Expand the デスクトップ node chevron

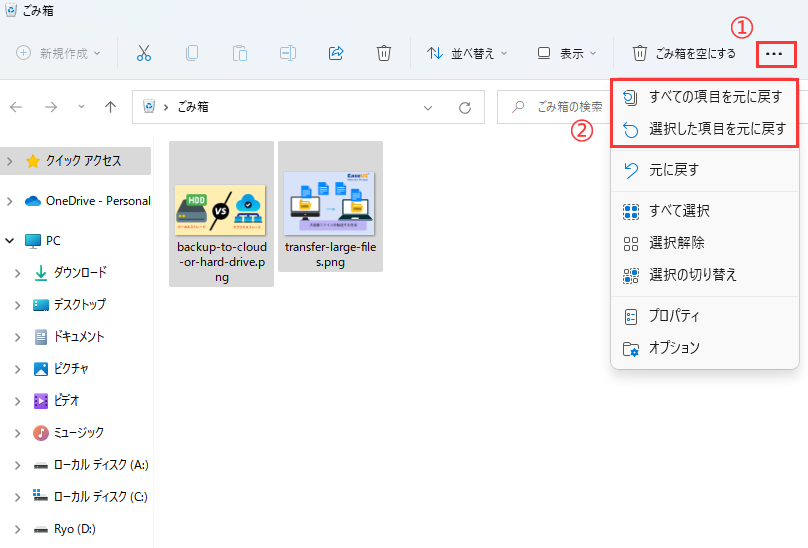click(18, 305)
